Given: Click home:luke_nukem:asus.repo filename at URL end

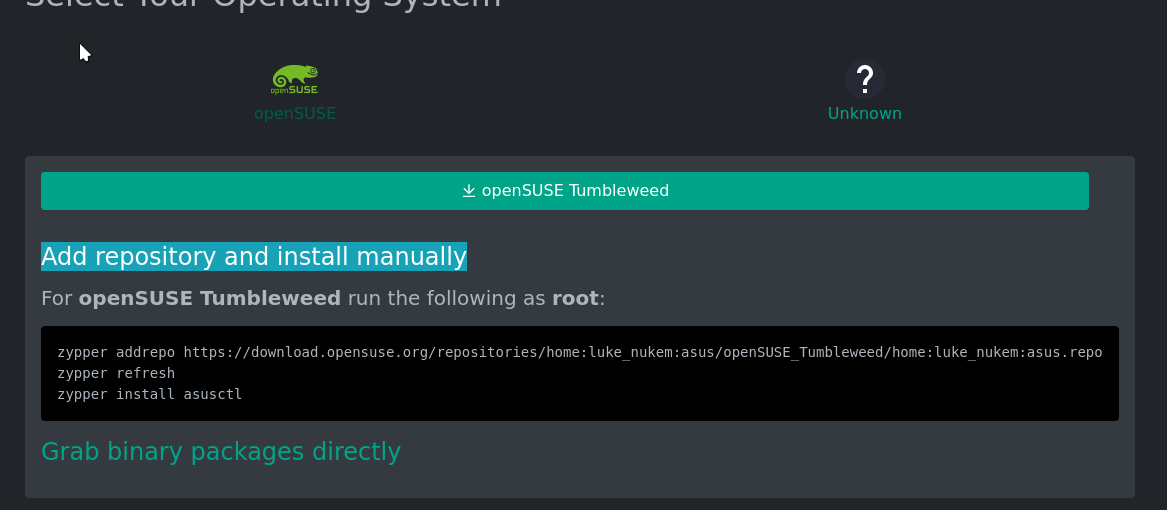Looking at the screenshot, I should tap(997, 352).
